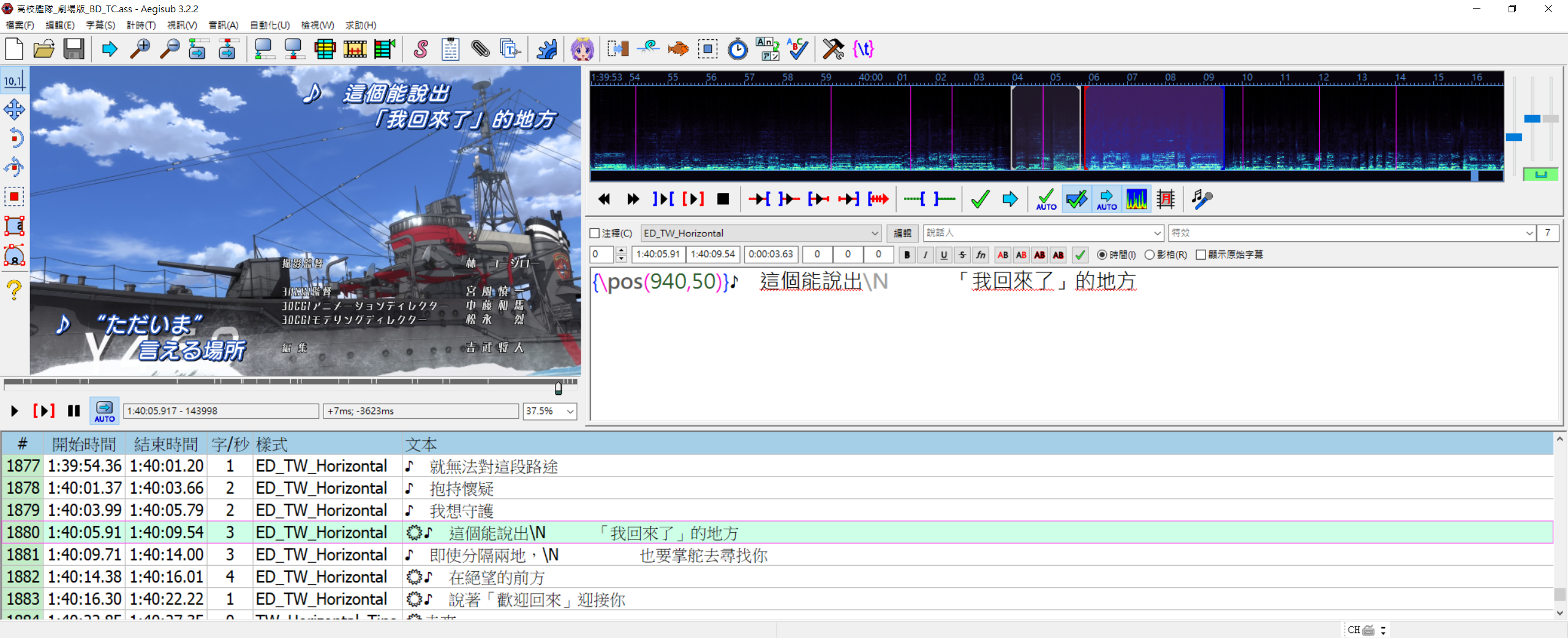
Task: Open Options with the hammer-and-wrench icon
Action: tap(833, 49)
